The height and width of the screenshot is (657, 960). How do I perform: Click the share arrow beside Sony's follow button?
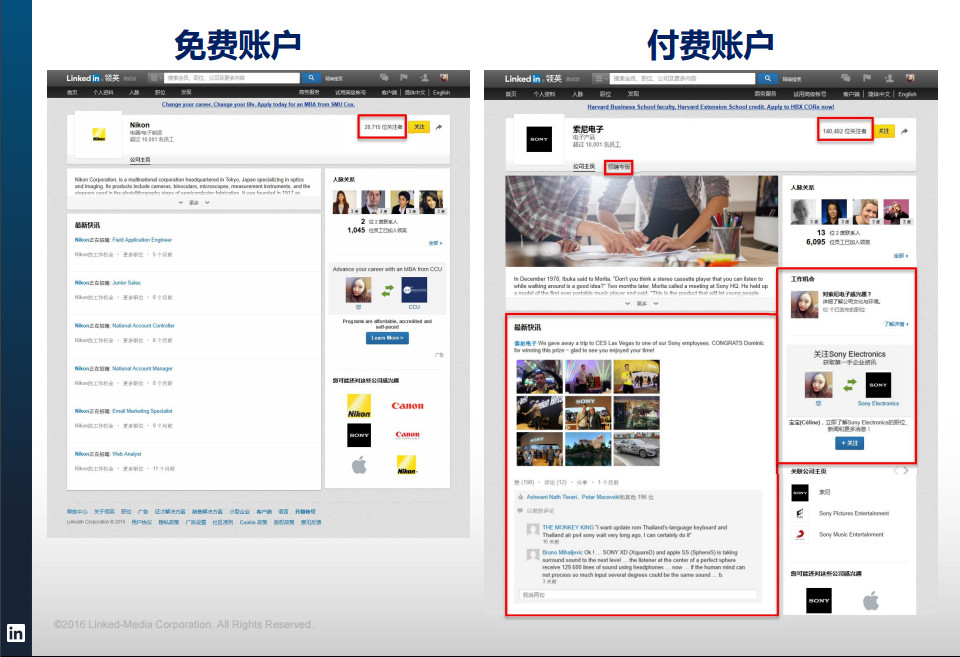(905, 131)
